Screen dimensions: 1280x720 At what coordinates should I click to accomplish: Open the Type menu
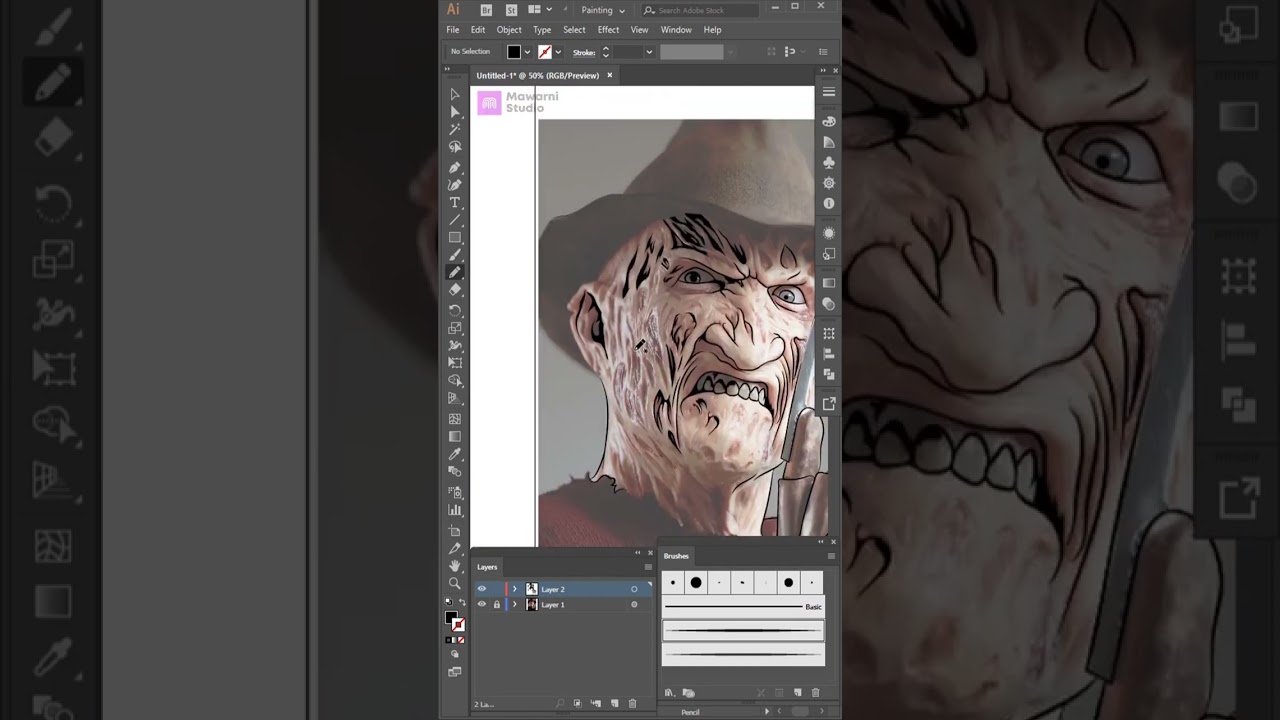tap(542, 30)
